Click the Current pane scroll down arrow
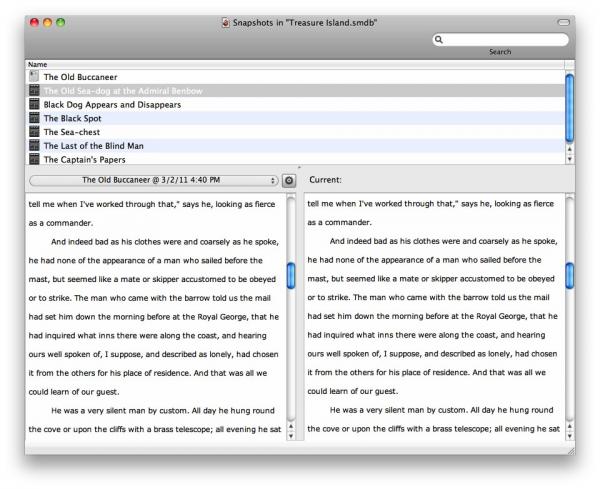Image resolution: width=600 pixels, height=489 pixels. coord(570,435)
